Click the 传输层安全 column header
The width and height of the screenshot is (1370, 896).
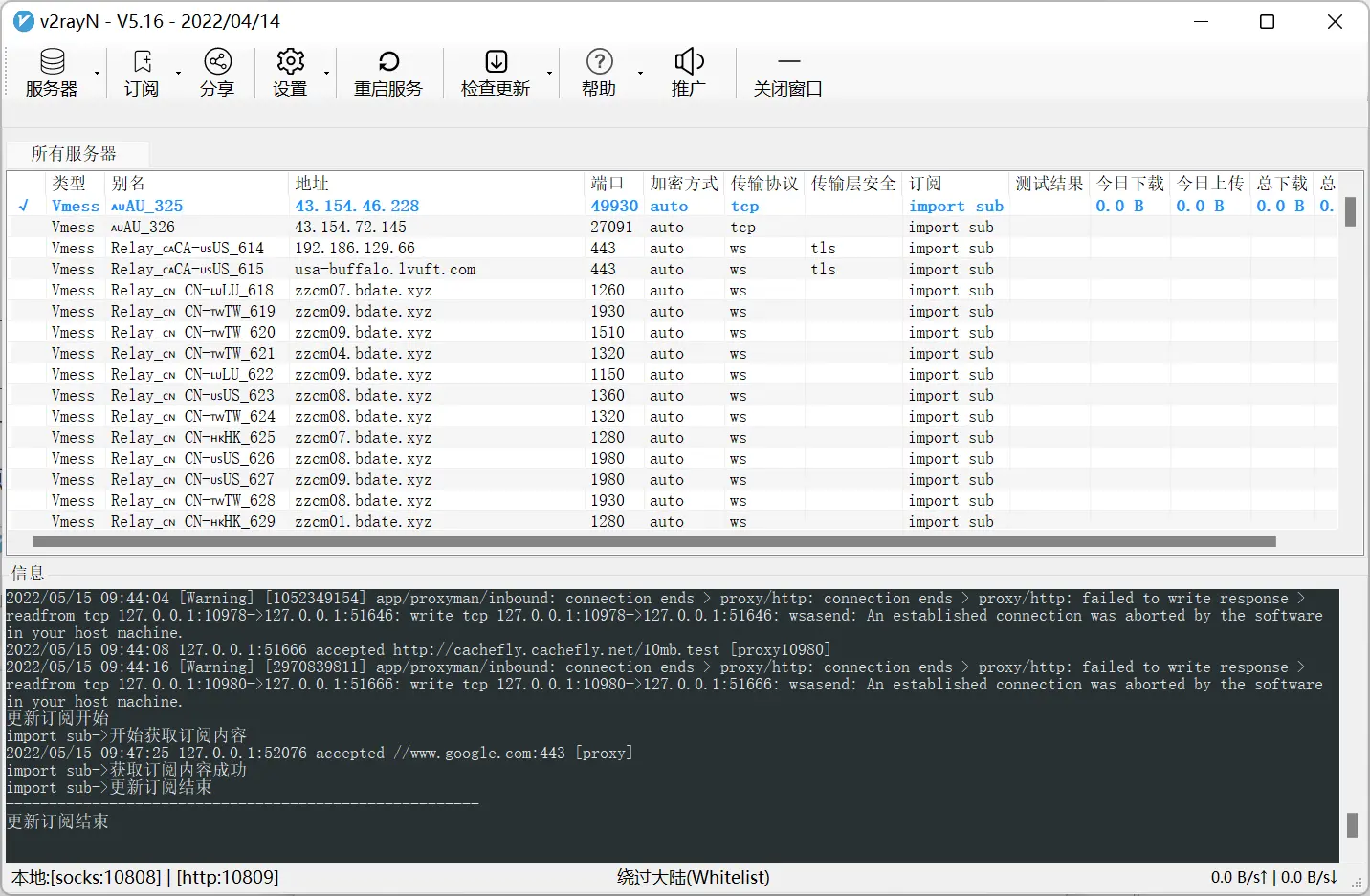(853, 184)
